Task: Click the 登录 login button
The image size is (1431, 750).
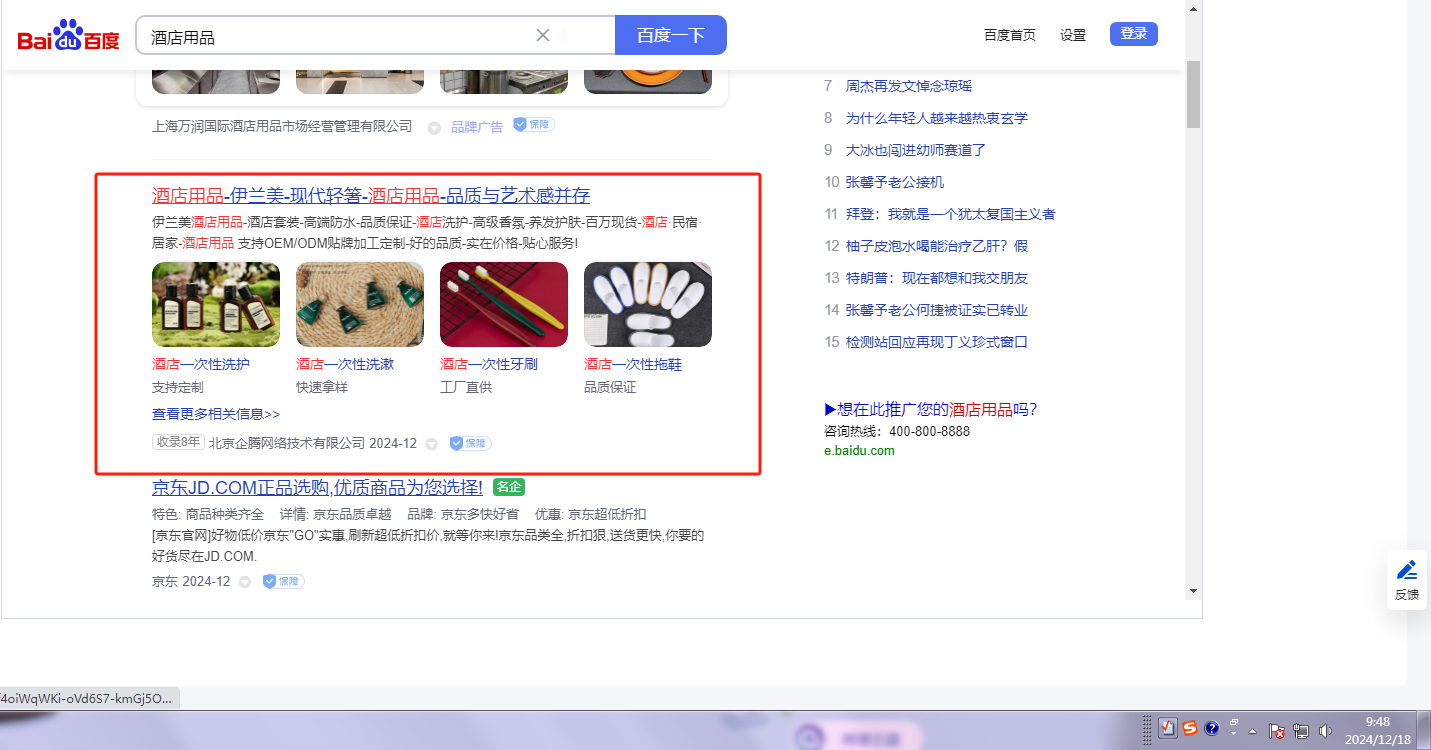Action: click(x=1134, y=34)
